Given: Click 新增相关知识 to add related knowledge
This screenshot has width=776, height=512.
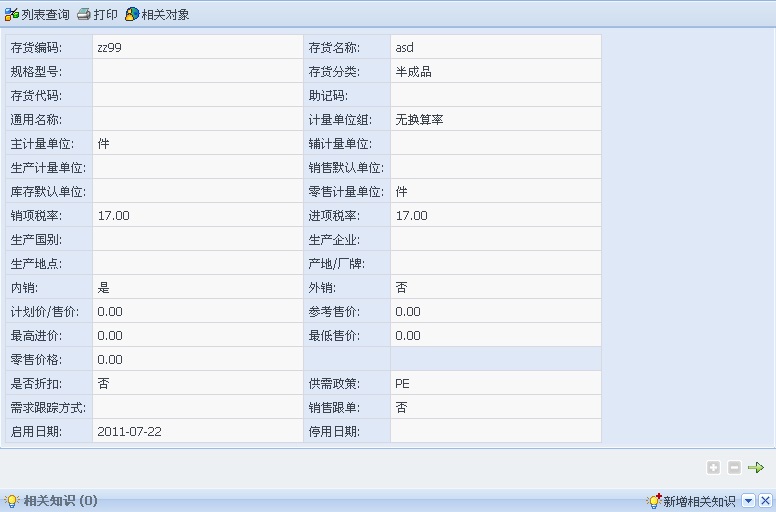Looking at the screenshot, I should tap(692, 501).
